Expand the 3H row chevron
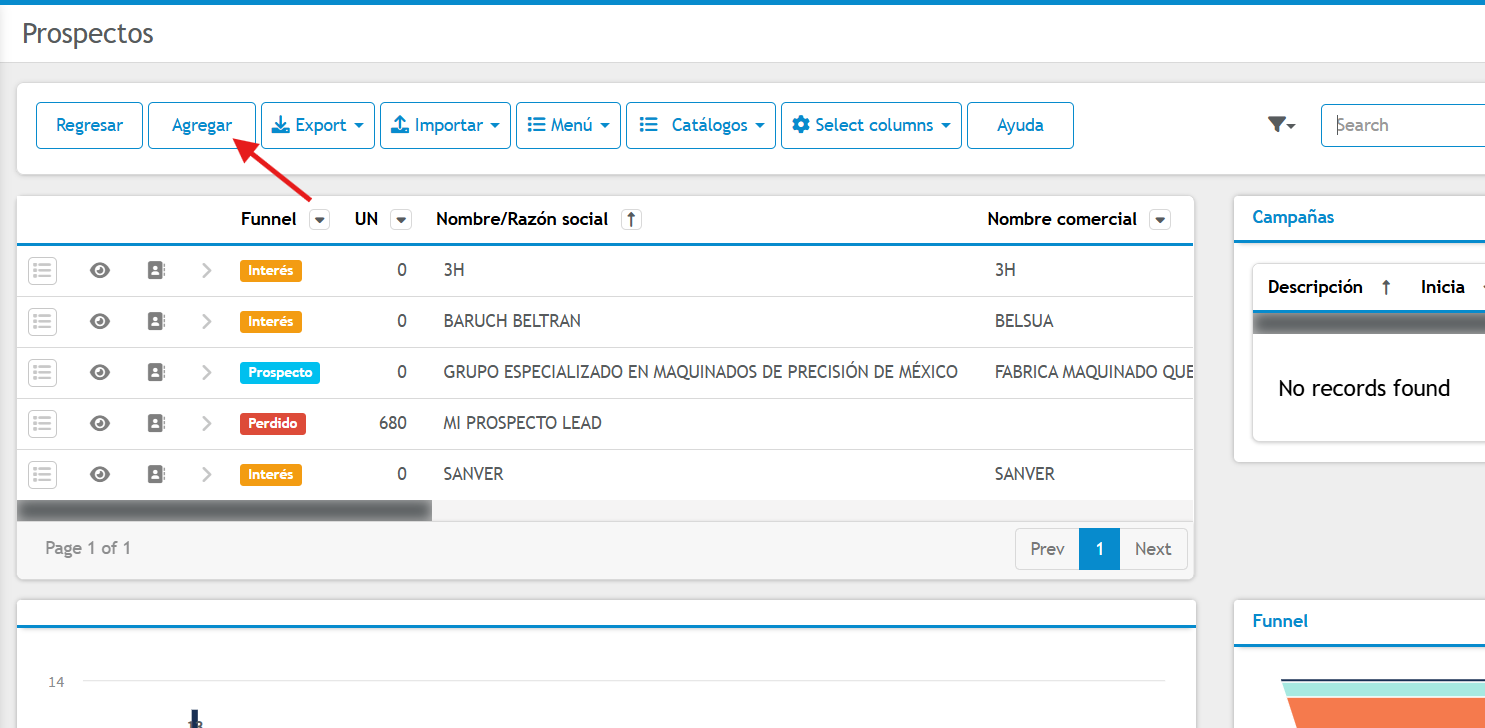The width and height of the screenshot is (1485, 728). (x=207, y=270)
